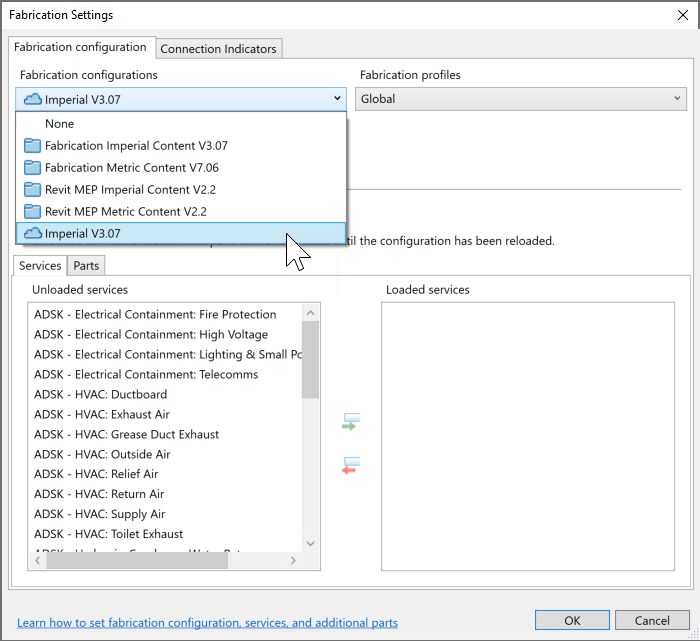Viewport: 700px width, 641px height.
Task: Open the learn how to set fabrication link
Action: (207, 622)
